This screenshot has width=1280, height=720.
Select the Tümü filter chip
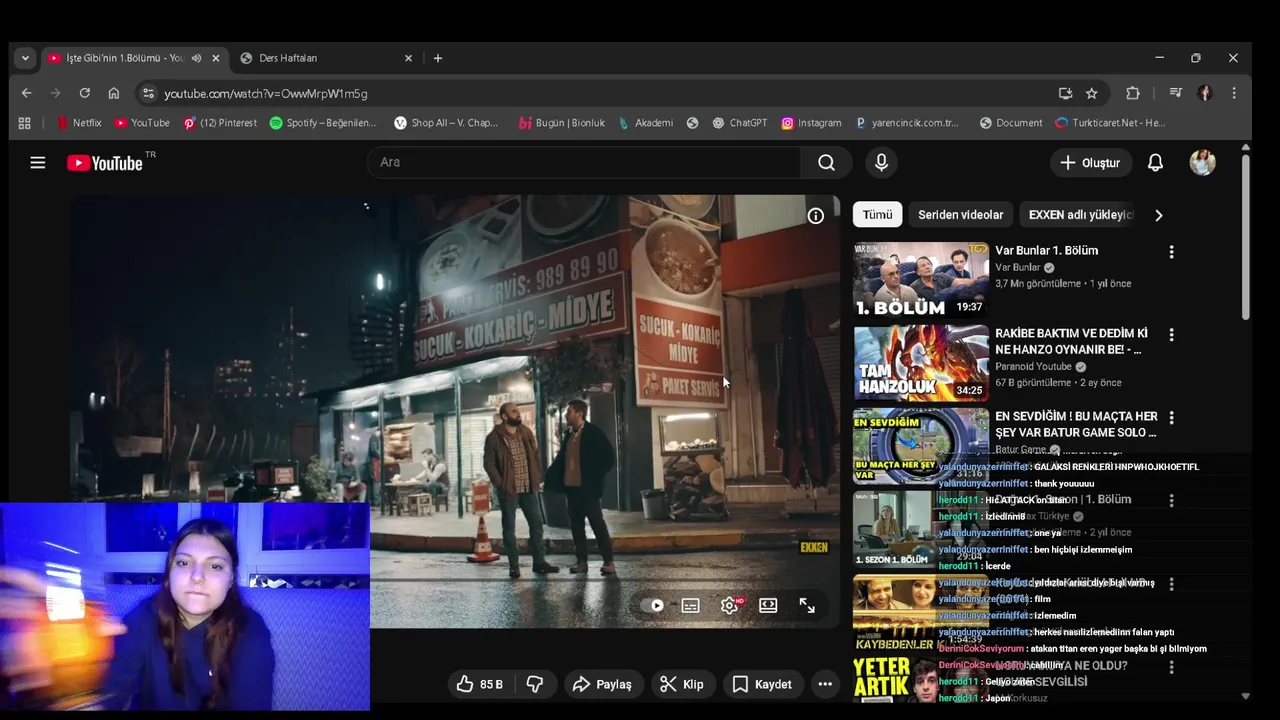[x=877, y=215]
